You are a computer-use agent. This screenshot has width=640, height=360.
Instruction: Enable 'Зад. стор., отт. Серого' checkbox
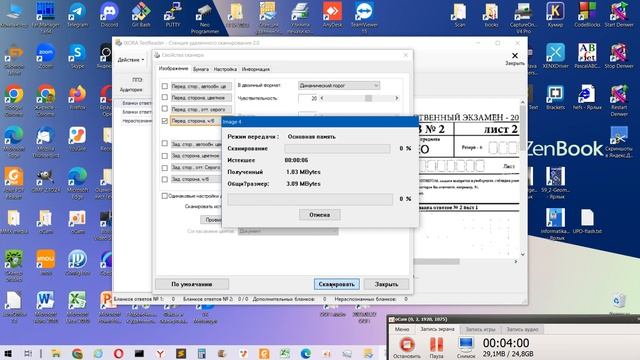[164, 167]
